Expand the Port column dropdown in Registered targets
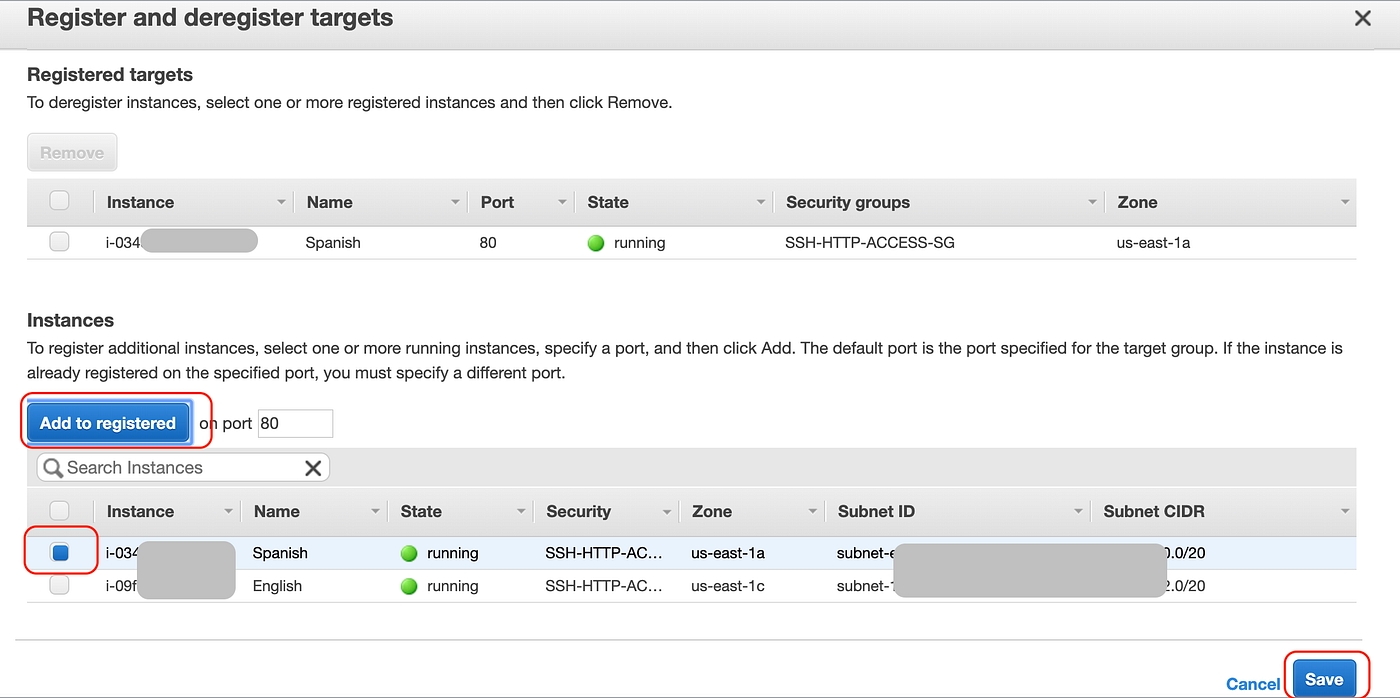 [x=562, y=202]
